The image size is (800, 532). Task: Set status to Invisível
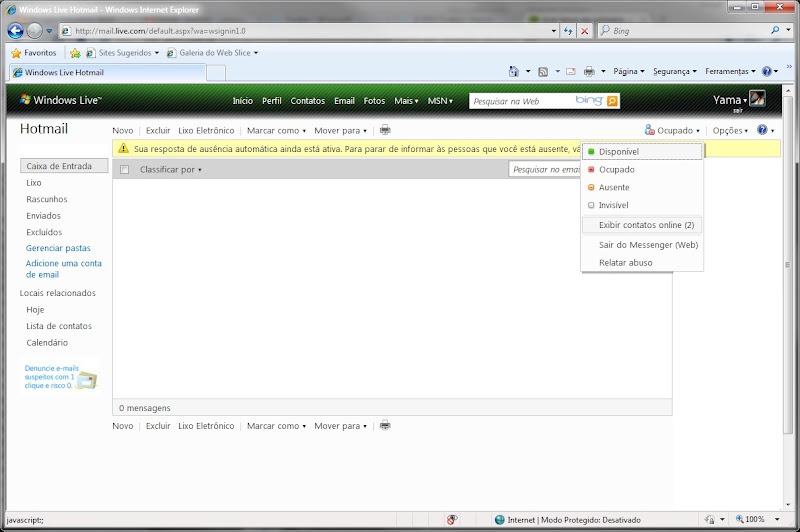pos(642,205)
